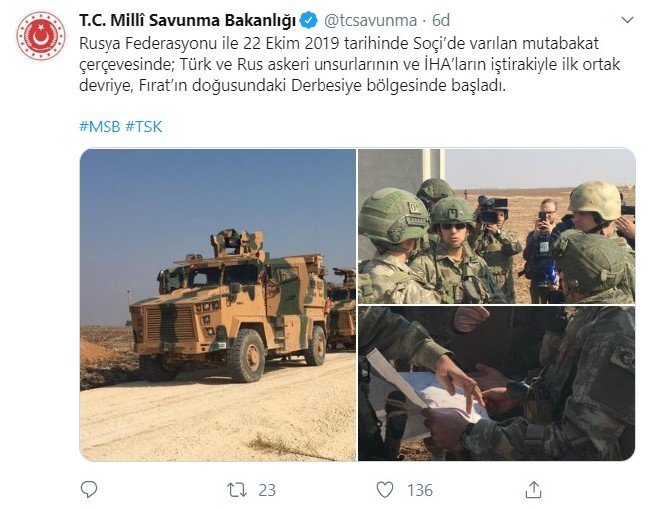View the soldiers with helmets photo
This screenshot has height=509, width=648.
pos(496,226)
